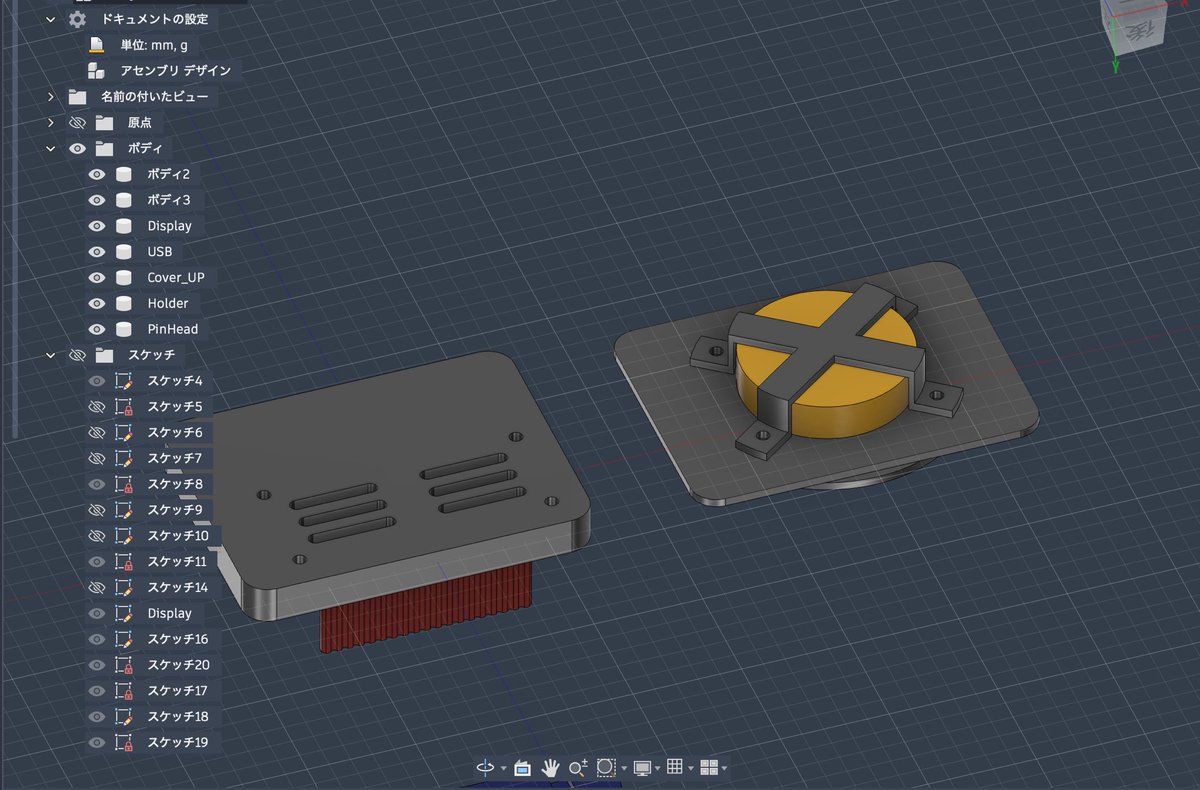Click the PinHead solid body icon

(124, 329)
